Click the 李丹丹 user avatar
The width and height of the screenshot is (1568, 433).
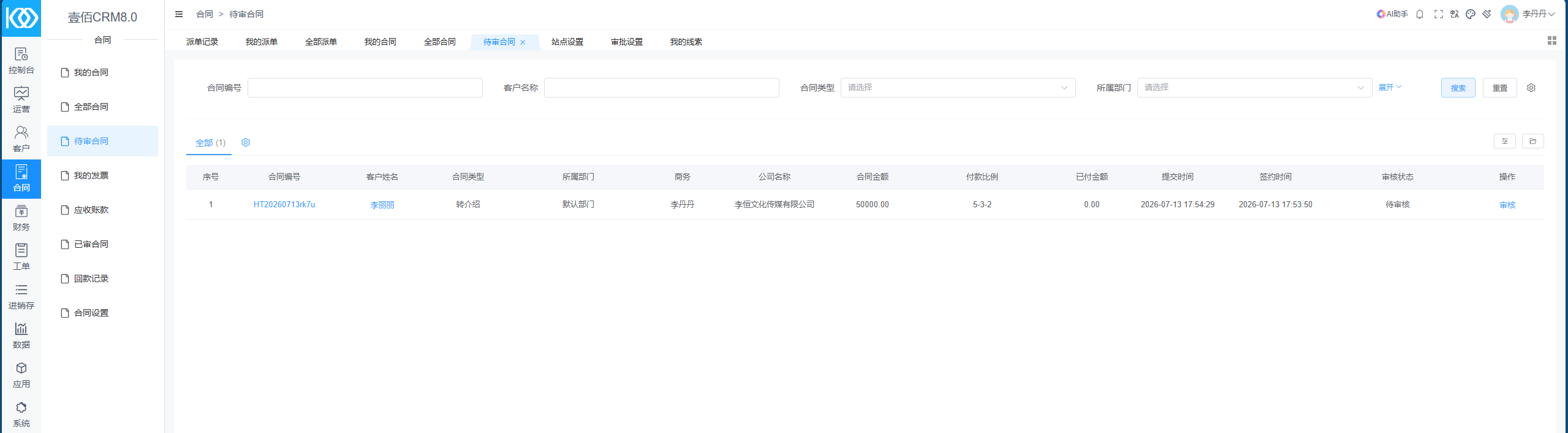1509,14
